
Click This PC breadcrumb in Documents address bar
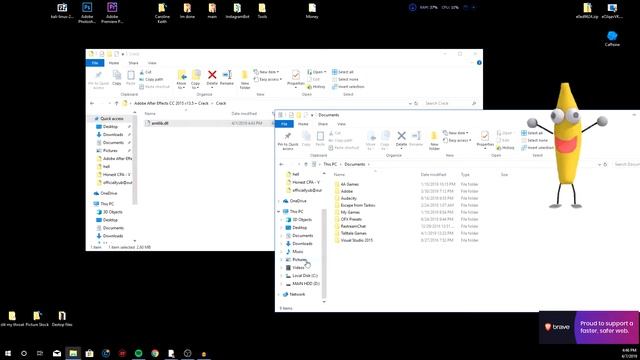coord(330,164)
